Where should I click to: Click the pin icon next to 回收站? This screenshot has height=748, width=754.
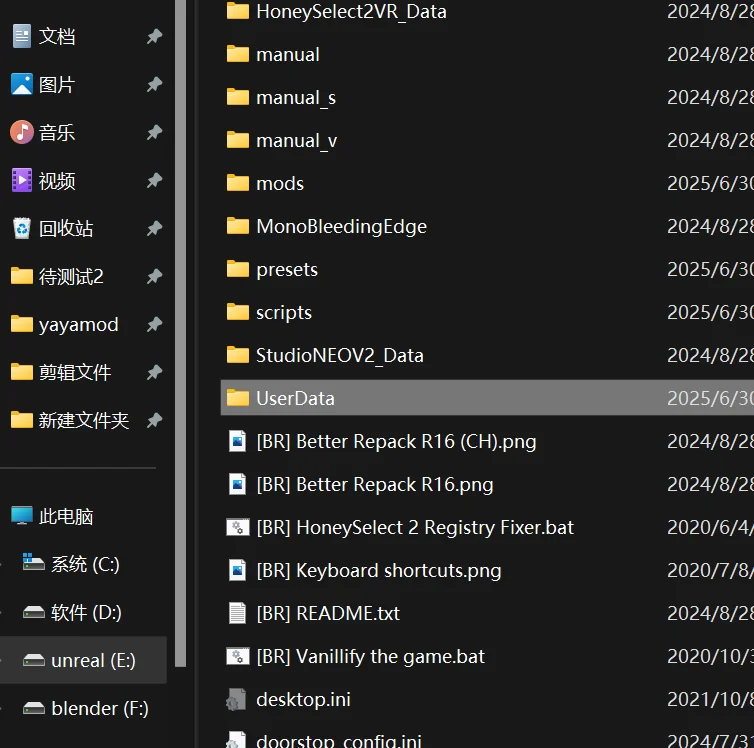click(154, 228)
